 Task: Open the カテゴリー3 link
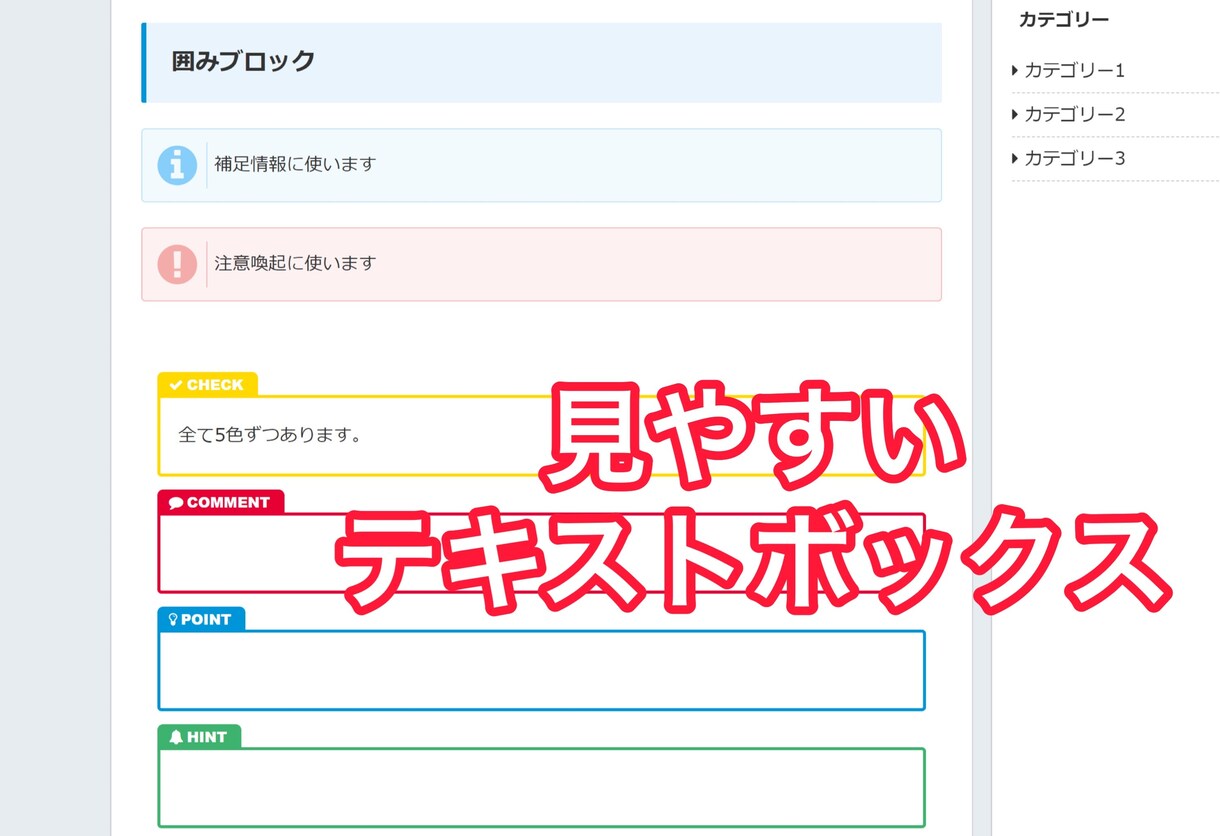click(x=1075, y=158)
